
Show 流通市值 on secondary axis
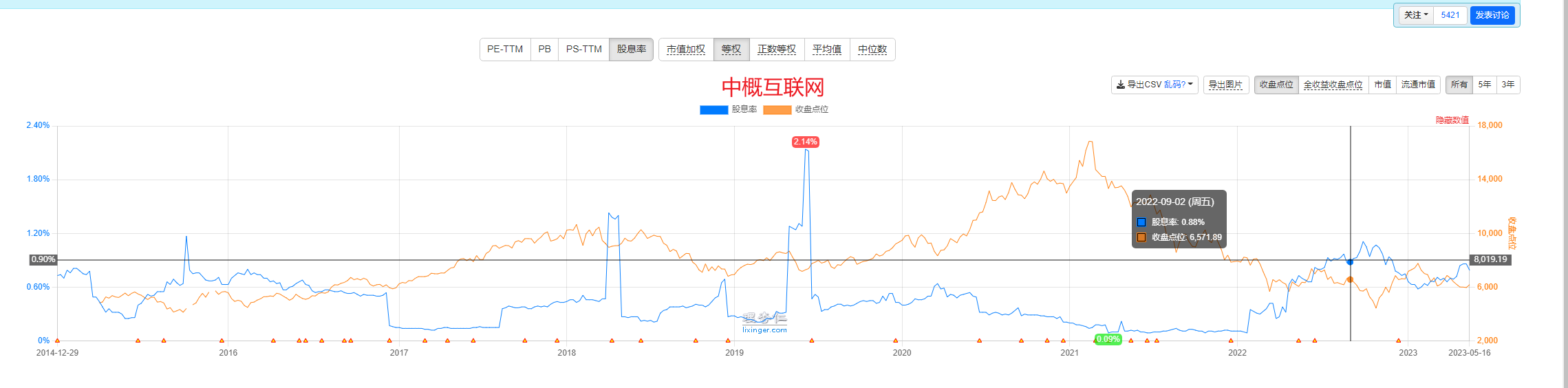point(1418,85)
